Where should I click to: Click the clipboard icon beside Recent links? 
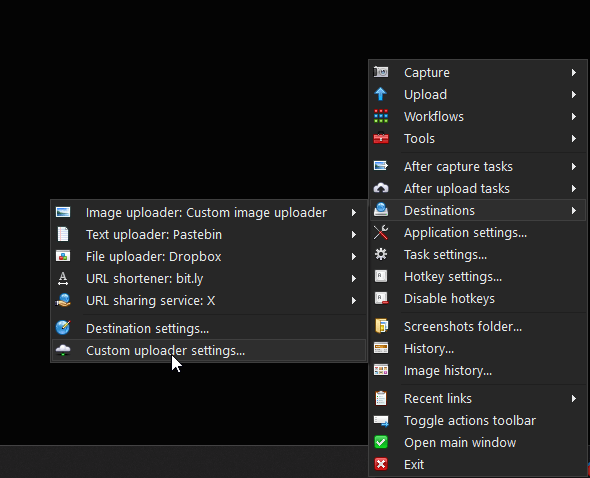tap(381, 398)
